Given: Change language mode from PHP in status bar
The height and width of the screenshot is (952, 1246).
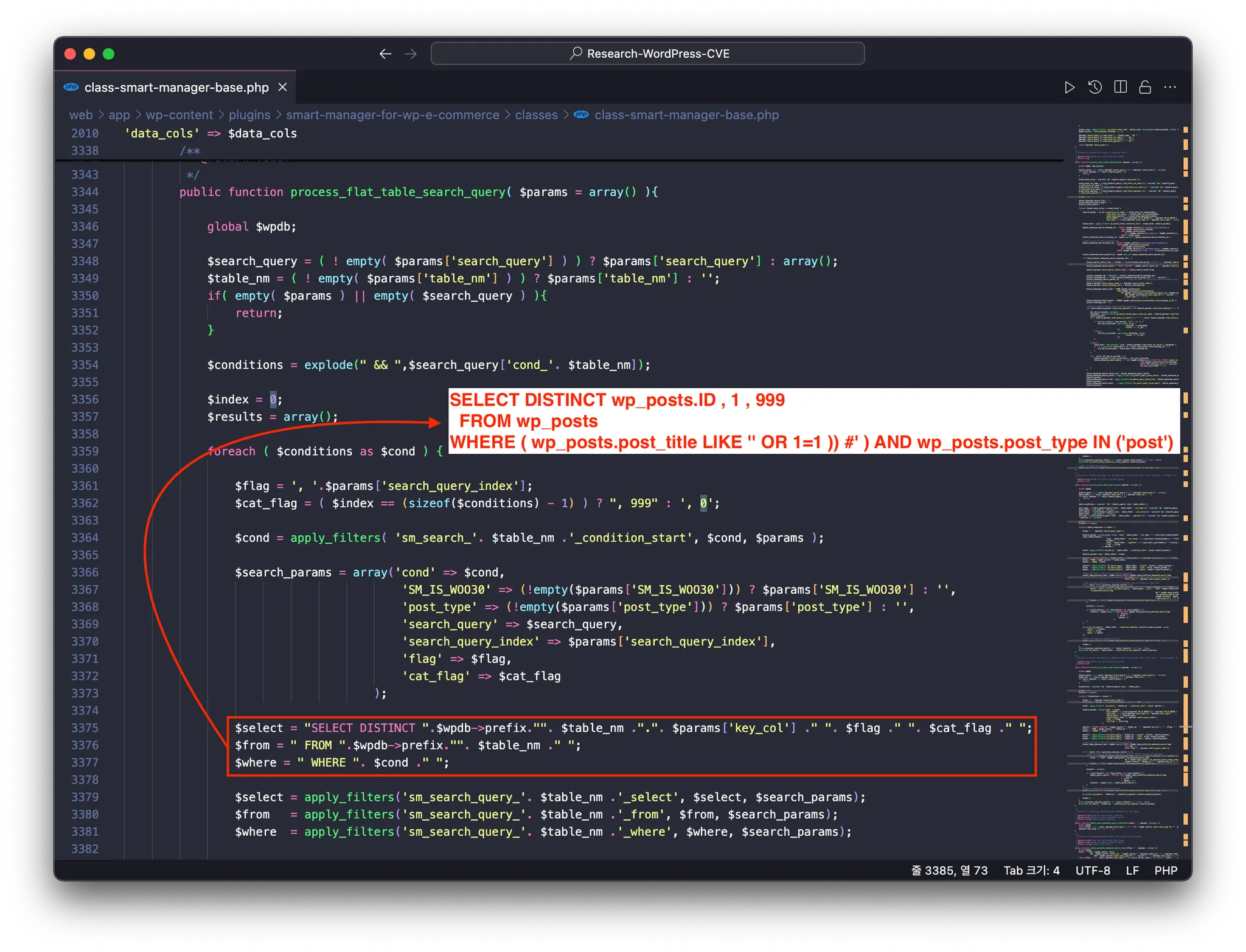Looking at the screenshot, I should pos(1166,870).
